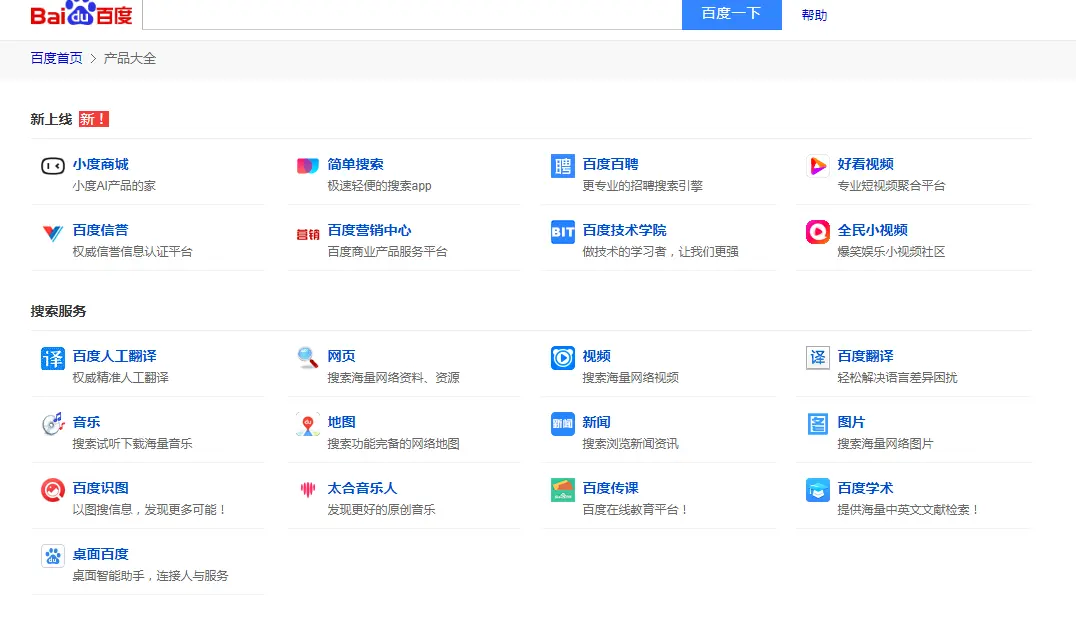Click the 好看视频 play icon
Viewport: 1076px width, 627px height.
pos(817,166)
